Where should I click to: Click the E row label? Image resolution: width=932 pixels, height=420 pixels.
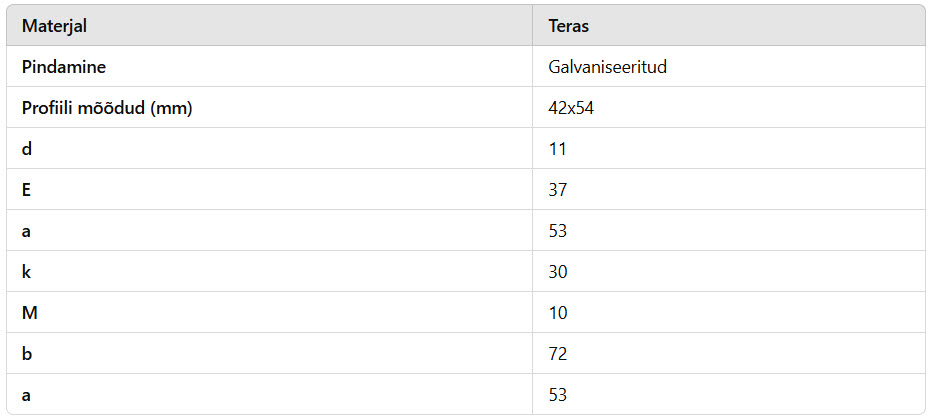click(x=26, y=190)
